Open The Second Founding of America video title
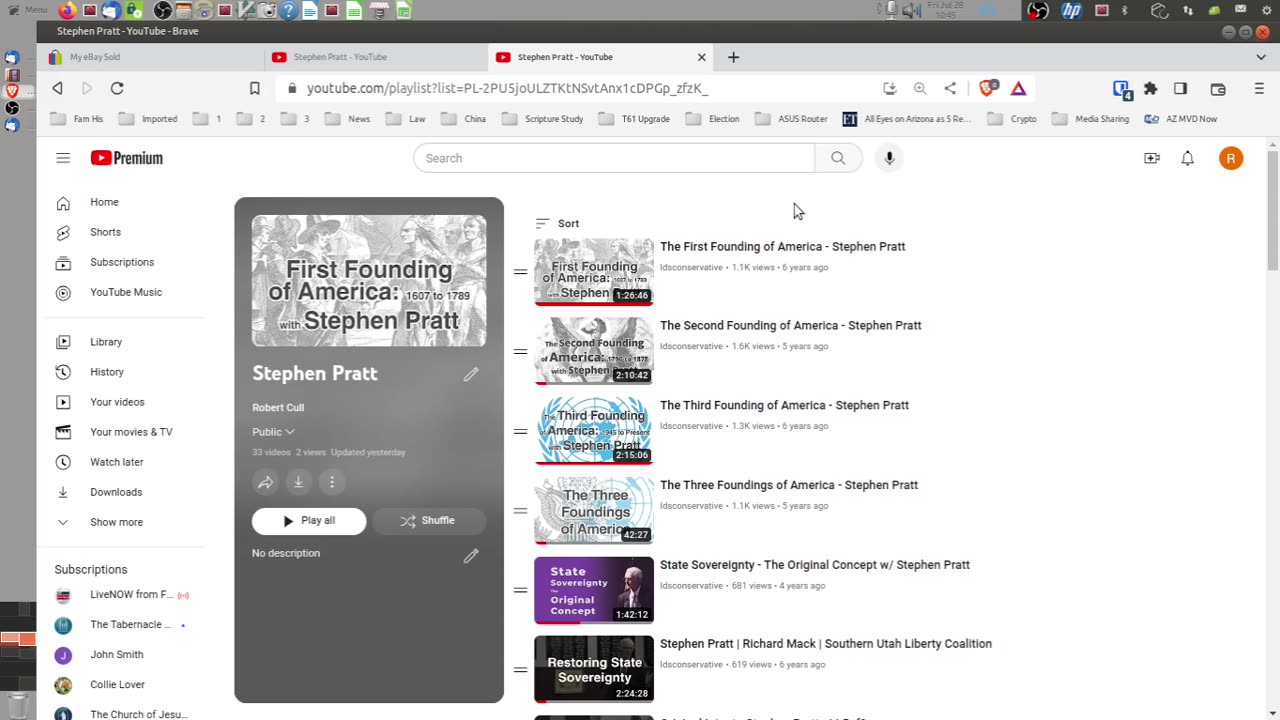The image size is (1280, 720). (790, 326)
